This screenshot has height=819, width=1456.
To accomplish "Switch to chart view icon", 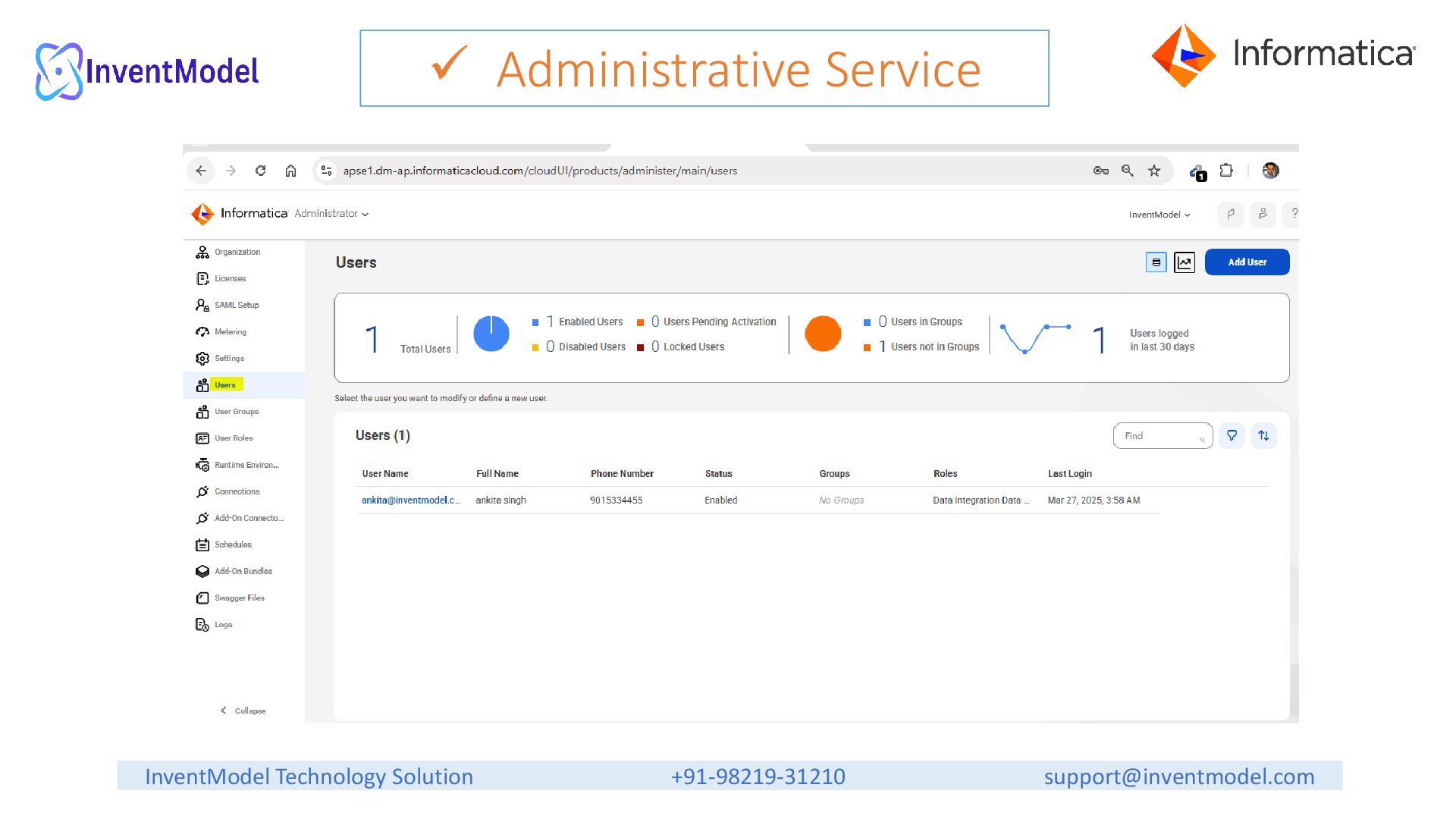I will pyautogui.click(x=1185, y=262).
